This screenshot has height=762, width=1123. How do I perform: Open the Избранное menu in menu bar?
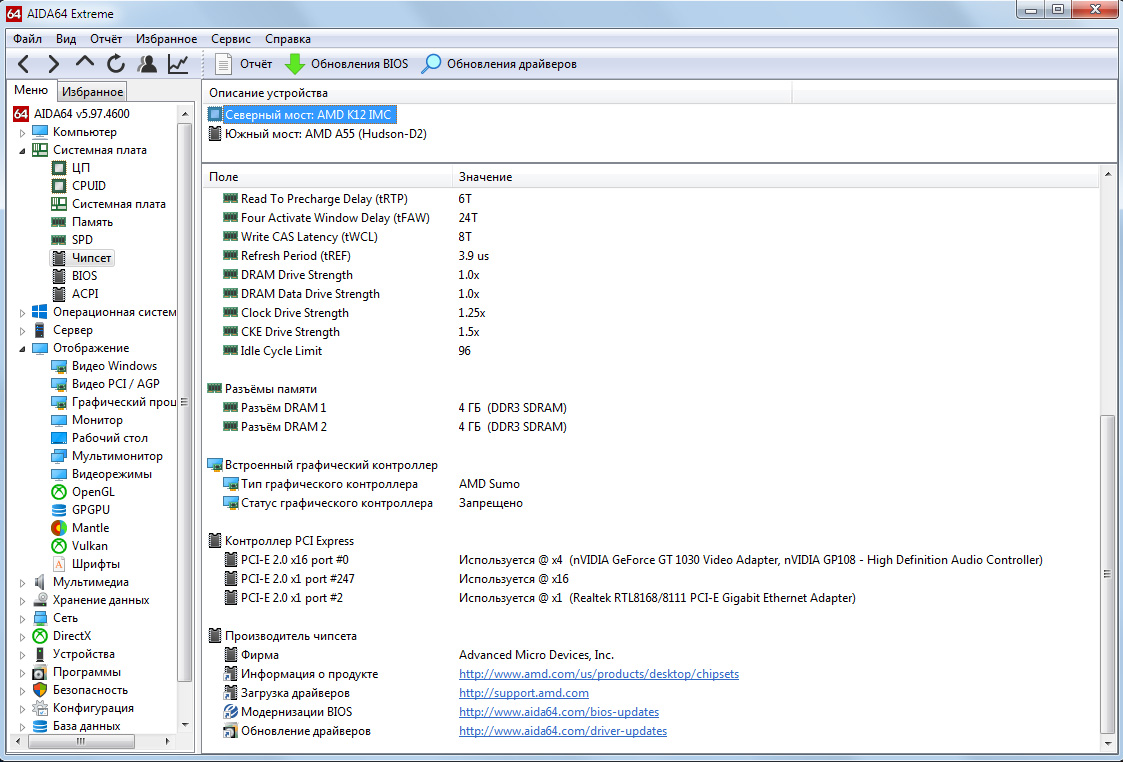pos(166,39)
